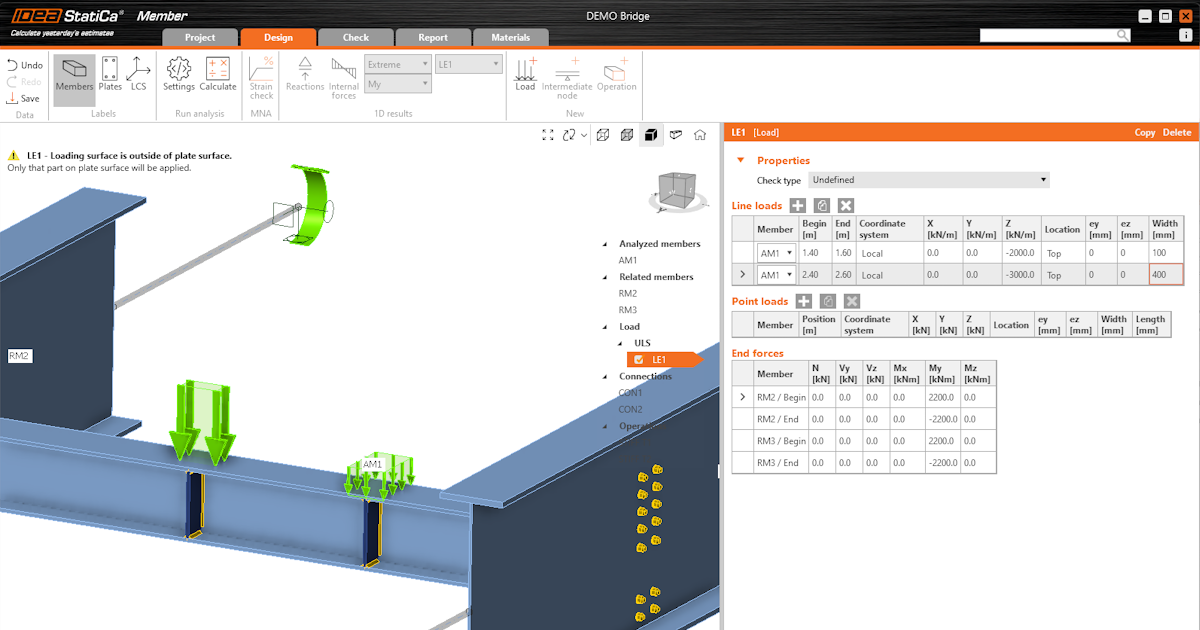This screenshot has height=630, width=1200.
Task: Add a new Load
Action: tap(525, 75)
